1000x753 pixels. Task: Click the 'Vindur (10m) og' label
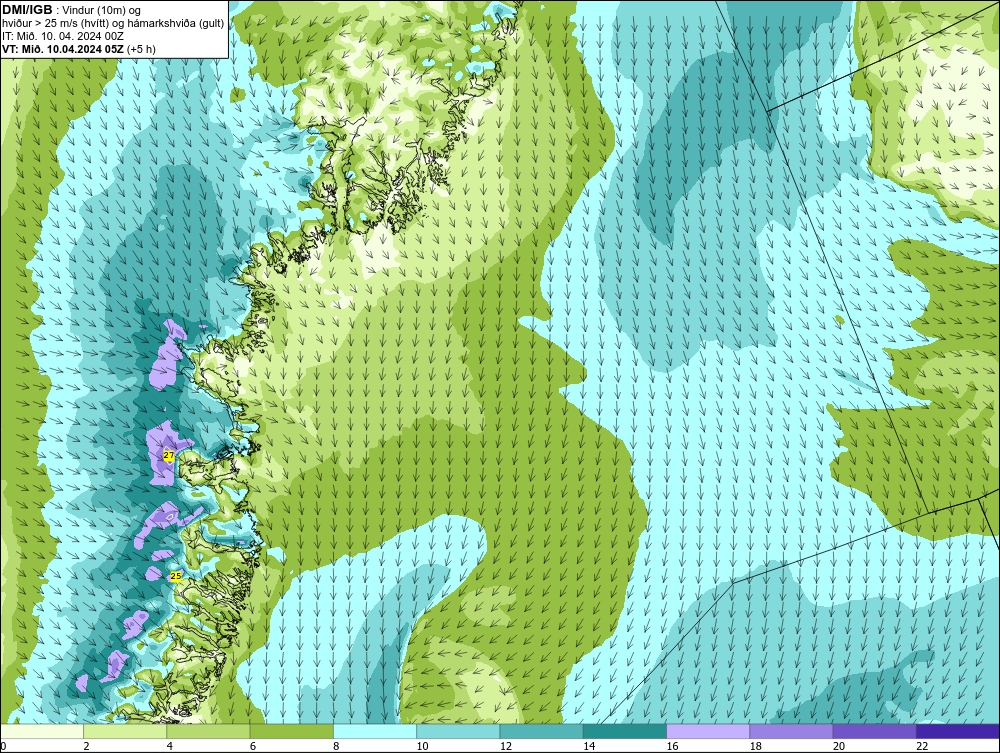point(101,11)
